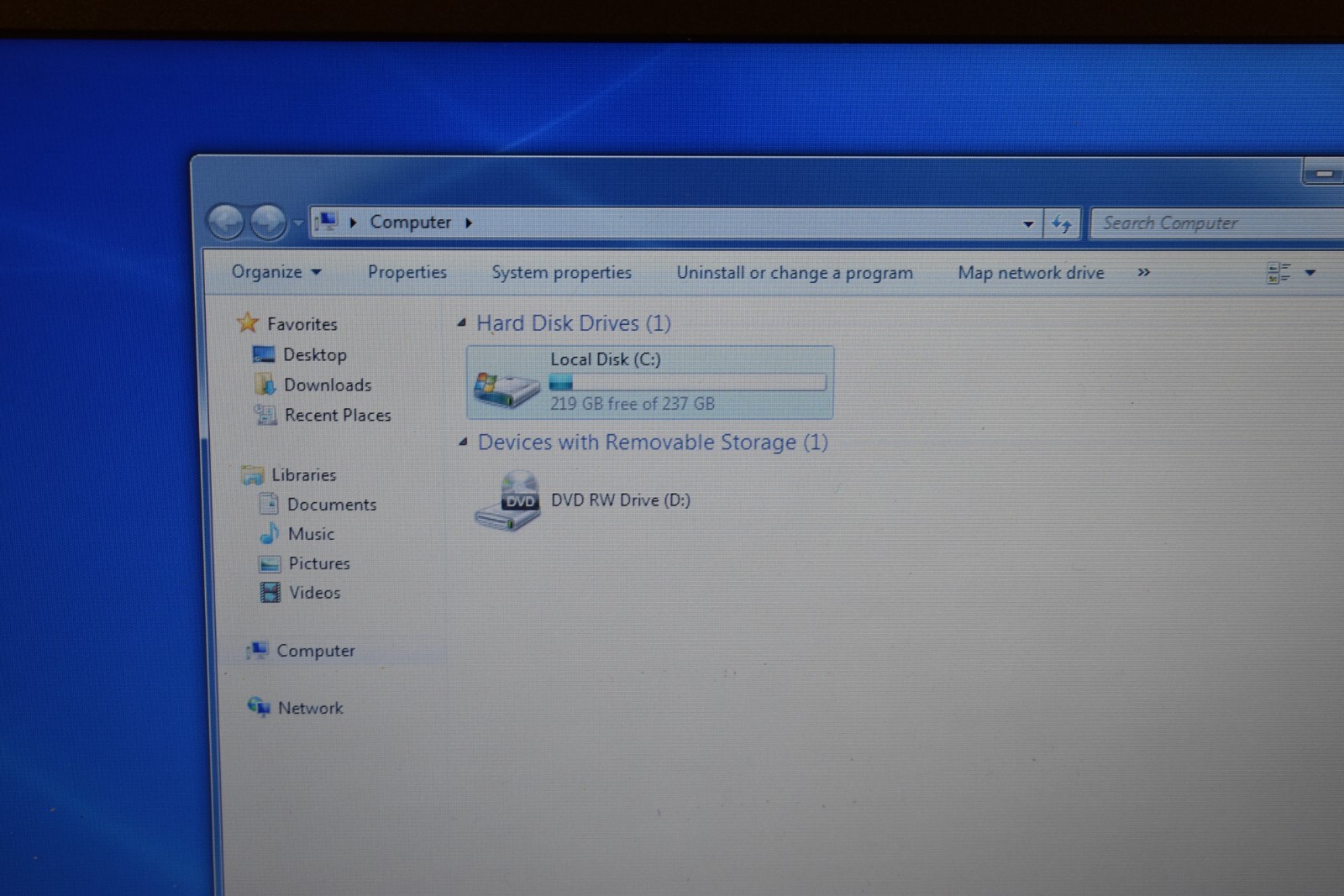Screen dimensions: 1344x896
Task: Select Computer in the navigation pane
Action: coord(315,651)
